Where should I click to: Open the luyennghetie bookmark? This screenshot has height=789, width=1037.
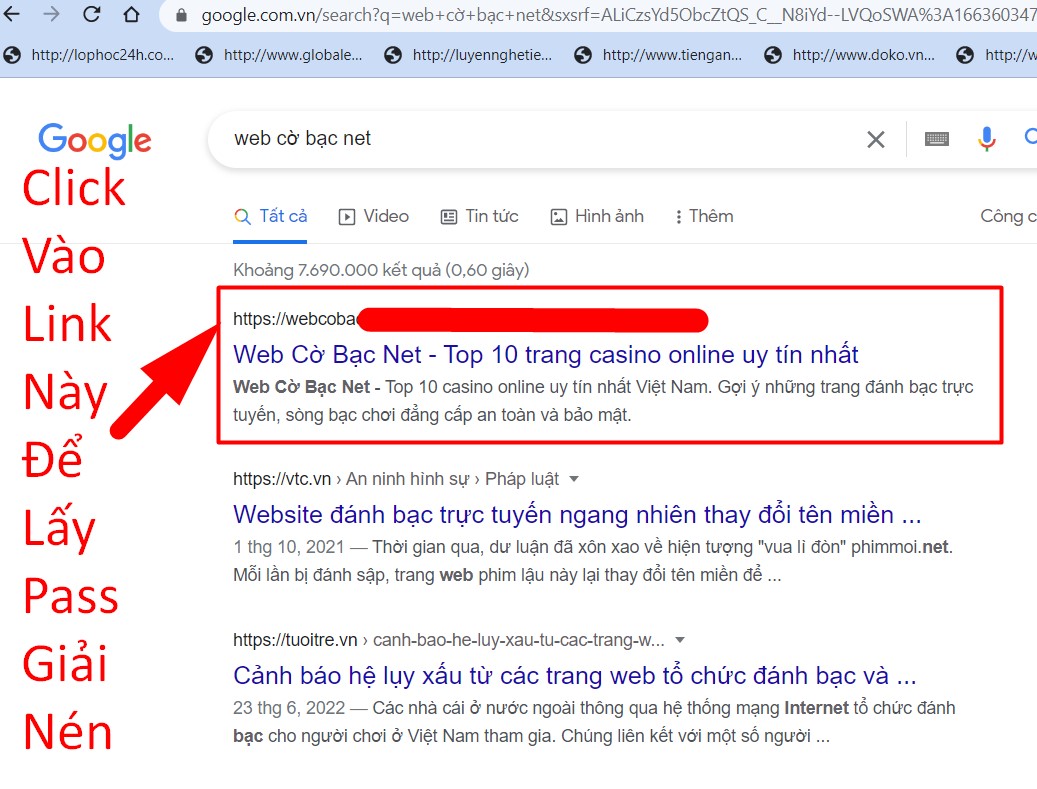pos(468,55)
